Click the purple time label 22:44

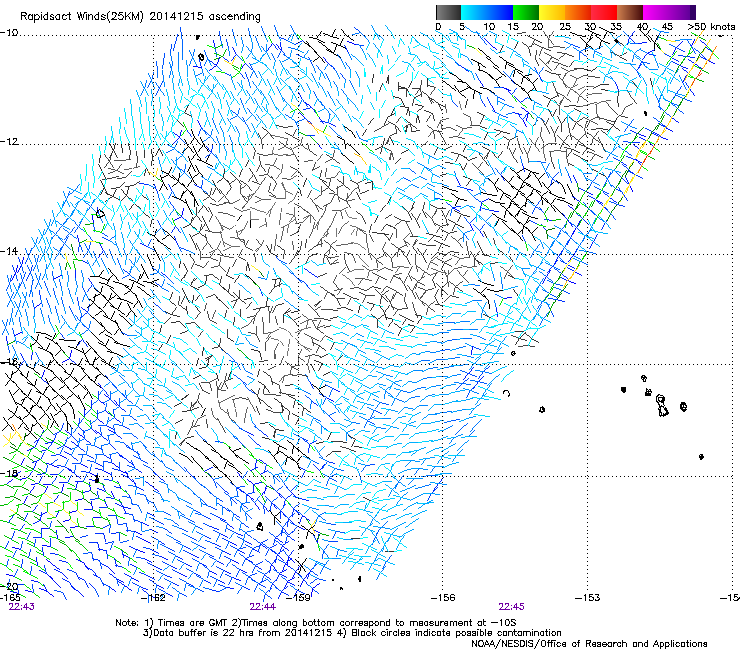pos(262,607)
